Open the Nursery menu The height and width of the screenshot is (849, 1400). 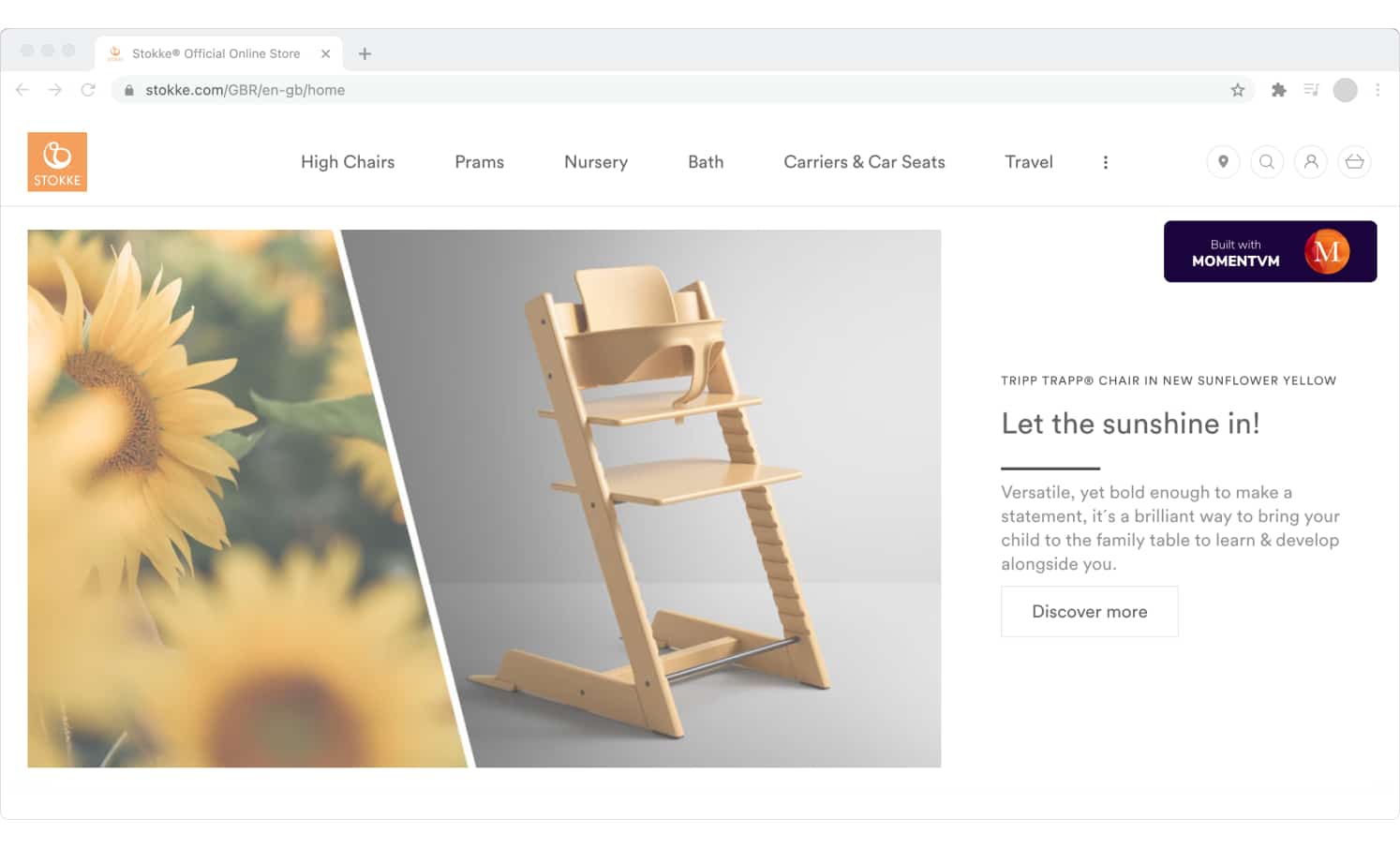(596, 162)
